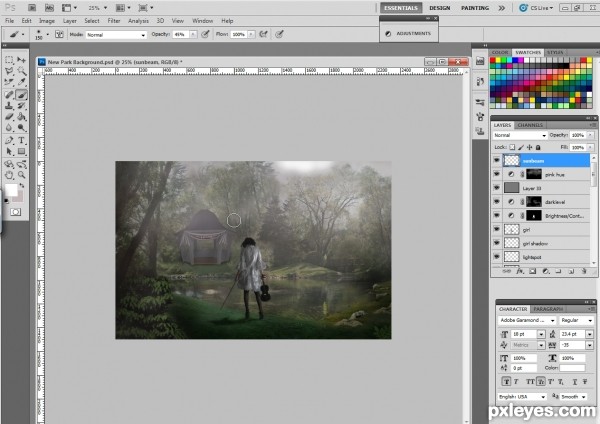This screenshot has height=424, width=600.
Task: Open layer blend mode dropdown
Action: tap(520, 135)
